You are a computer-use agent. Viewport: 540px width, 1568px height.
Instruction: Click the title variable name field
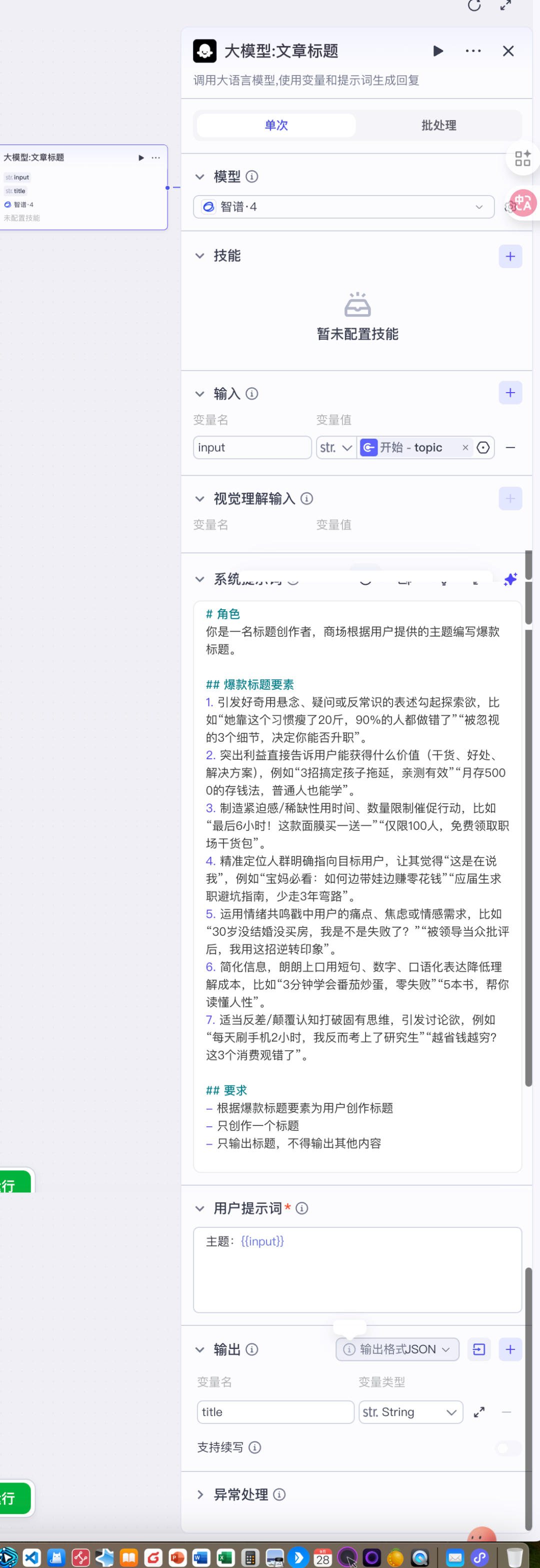[276, 1412]
